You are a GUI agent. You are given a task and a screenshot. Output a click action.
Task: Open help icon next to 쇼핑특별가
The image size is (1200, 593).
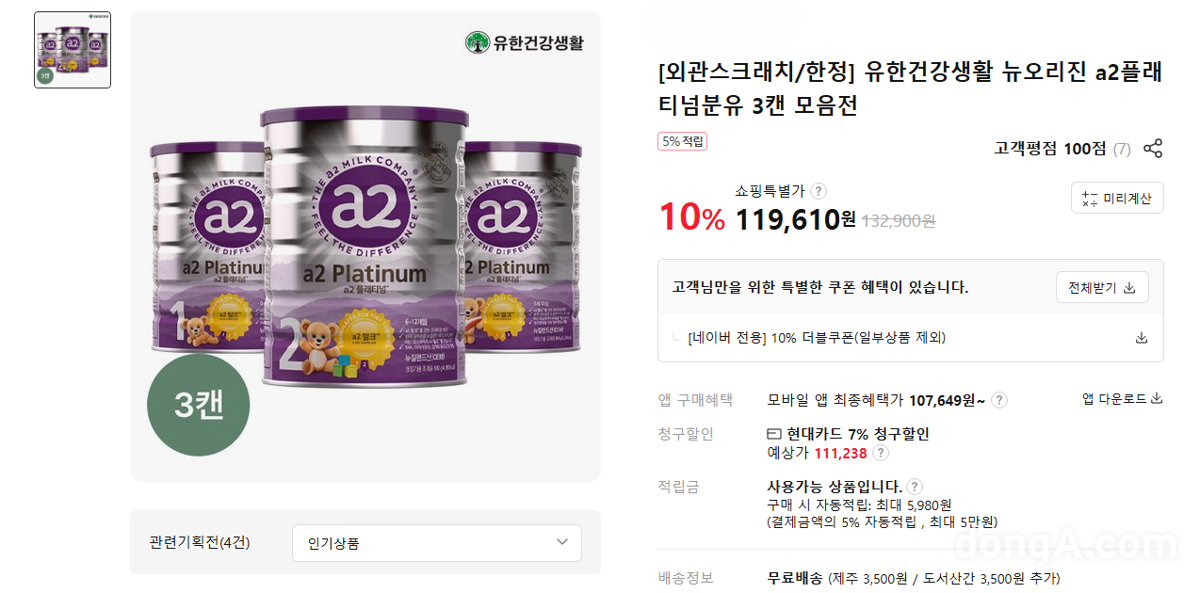coord(818,191)
